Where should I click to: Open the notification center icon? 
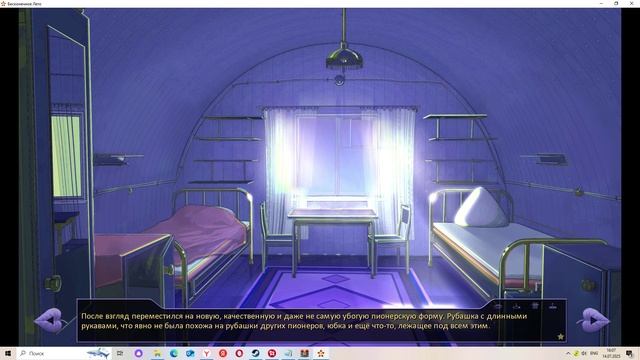[630, 353]
